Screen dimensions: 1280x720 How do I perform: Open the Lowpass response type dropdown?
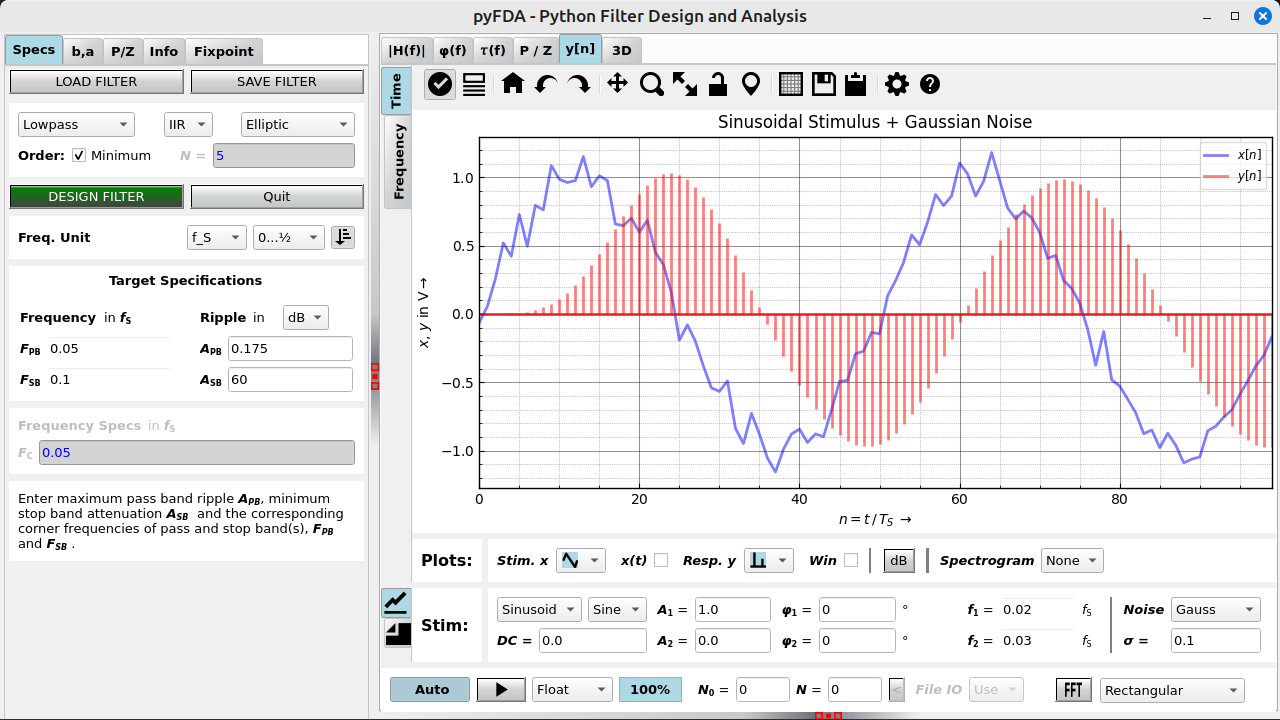[x=76, y=124]
